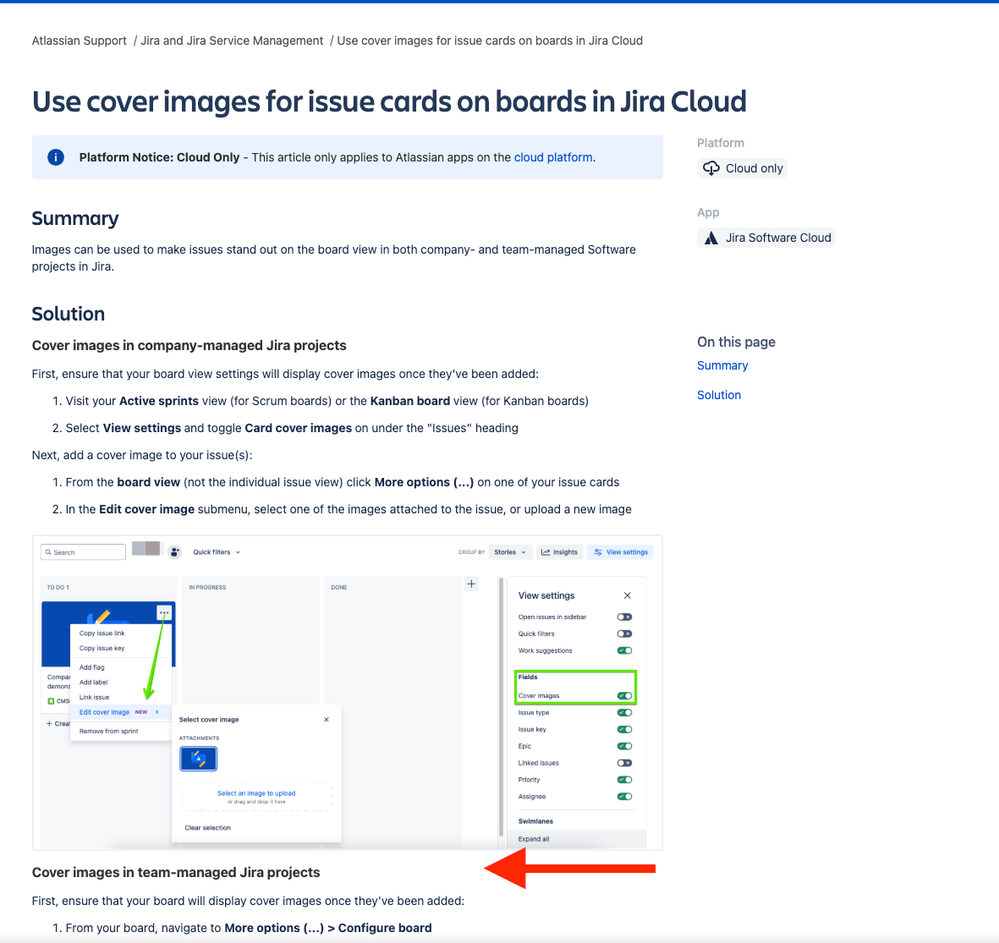
Task: Click Select an image to upload
Action: click(x=256, y=793)
